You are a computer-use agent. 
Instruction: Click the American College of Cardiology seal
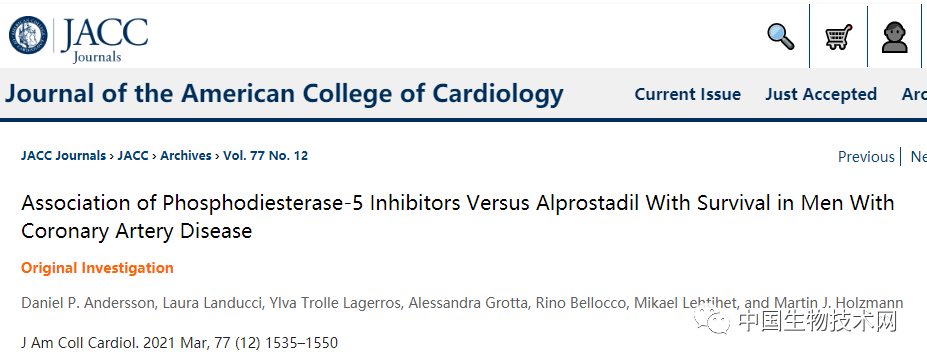[28, 35]
